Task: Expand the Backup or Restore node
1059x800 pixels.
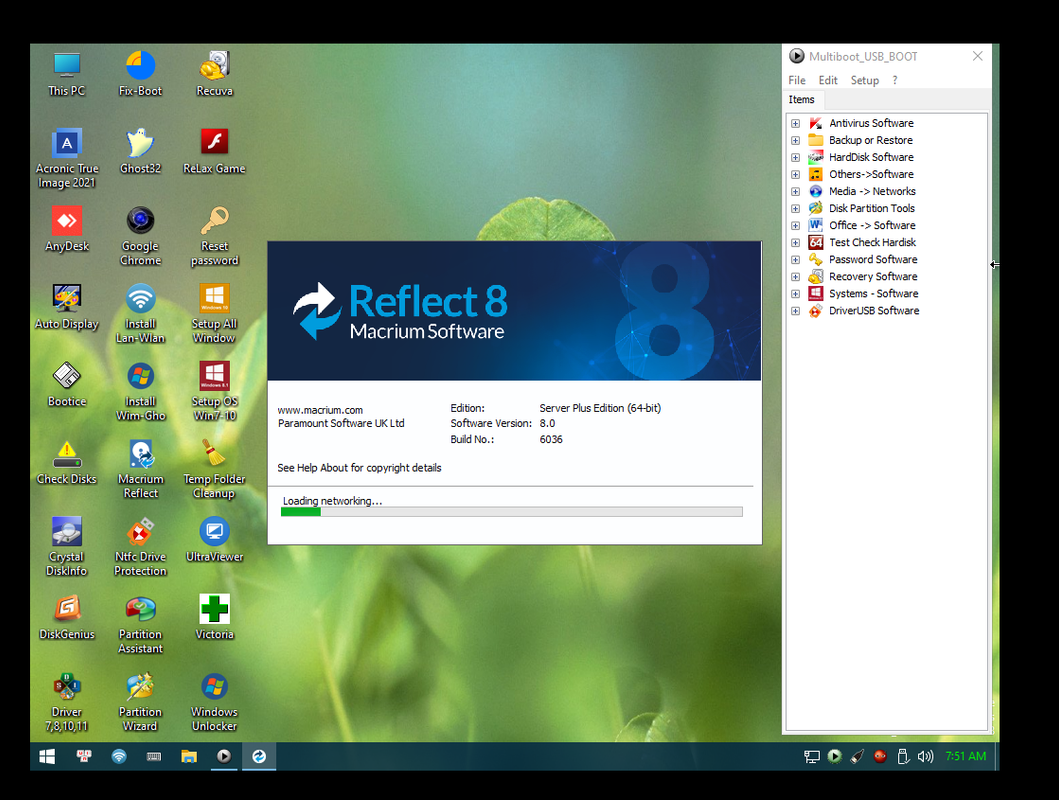Action: pyautogui.click(x=796, y=140)
